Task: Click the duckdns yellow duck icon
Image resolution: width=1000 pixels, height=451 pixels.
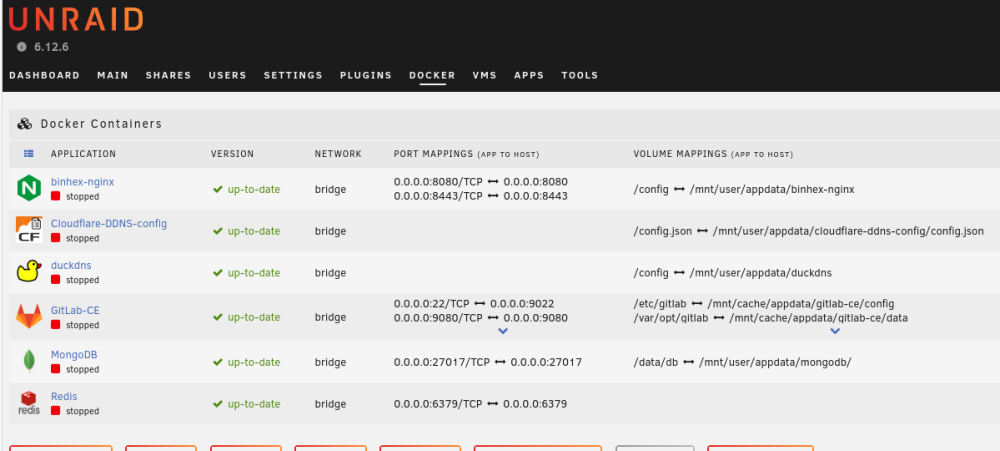Action: point(29,271)
